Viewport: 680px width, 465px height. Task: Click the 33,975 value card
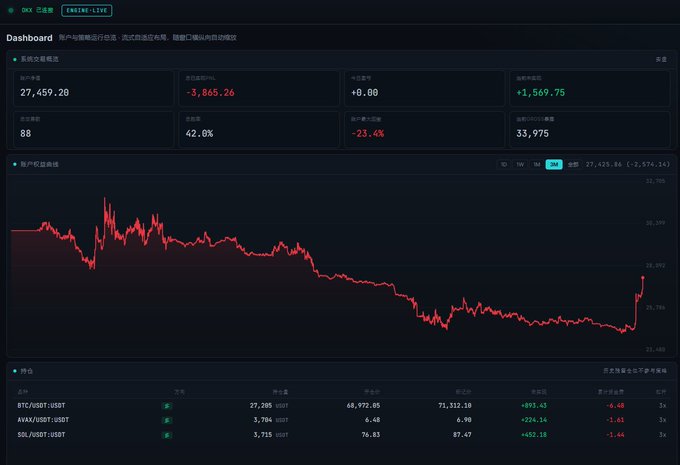click(590, 129)
